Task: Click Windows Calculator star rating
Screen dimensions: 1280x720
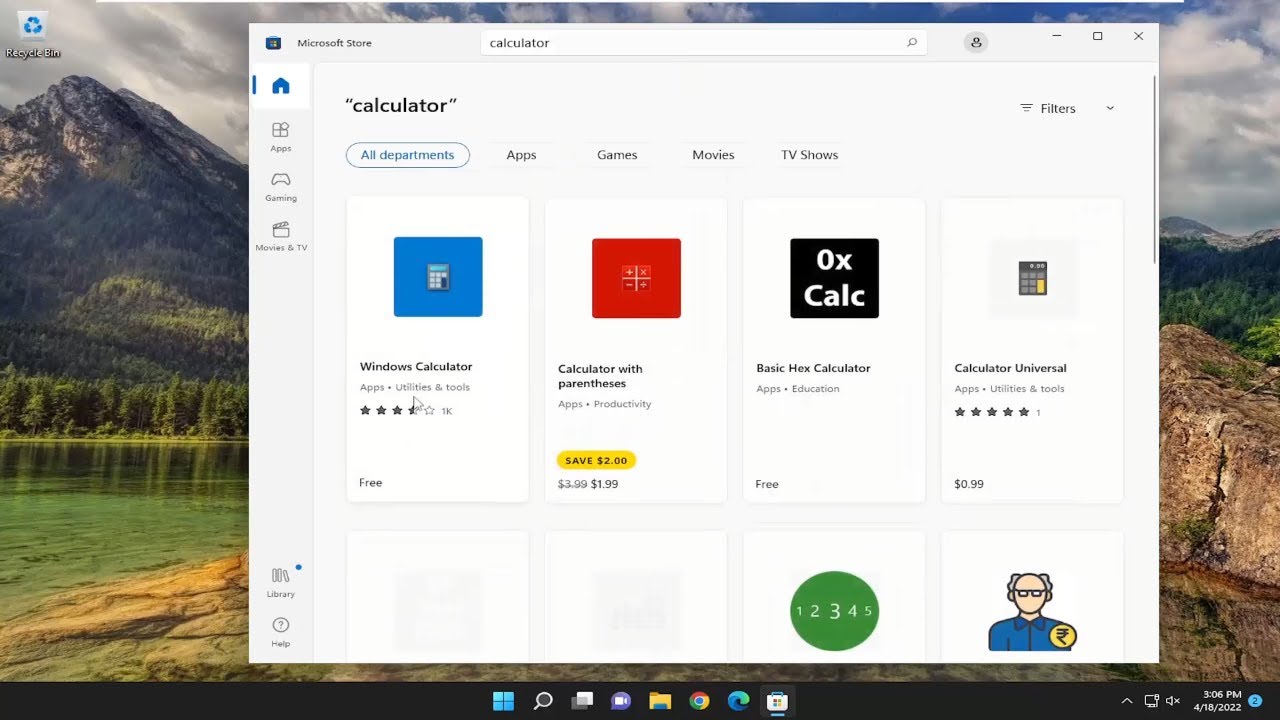Action: pyautogui.click(x=397, y=410)
